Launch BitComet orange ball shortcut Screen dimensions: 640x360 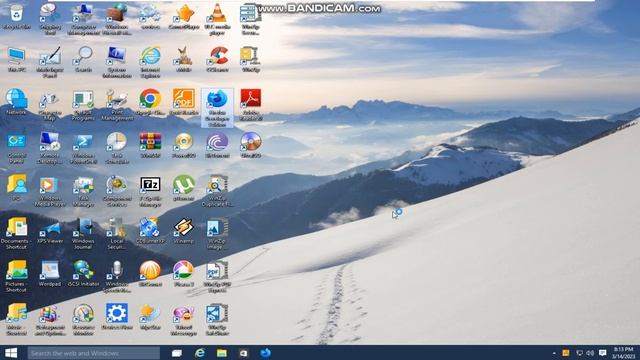tap(150, 274)
